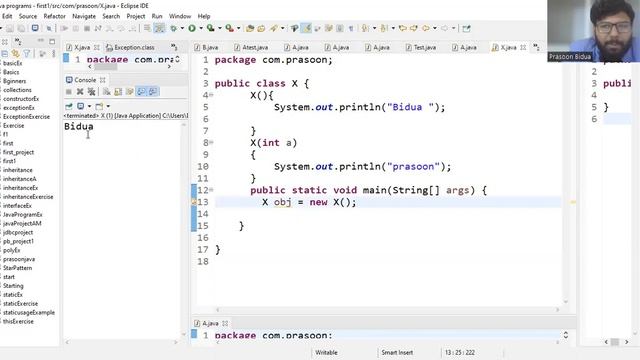Image resolution: width=640 pixels, height=360 pixels.
Task: Switch to the B.java editor tab
Action: [x=207, y=48]
